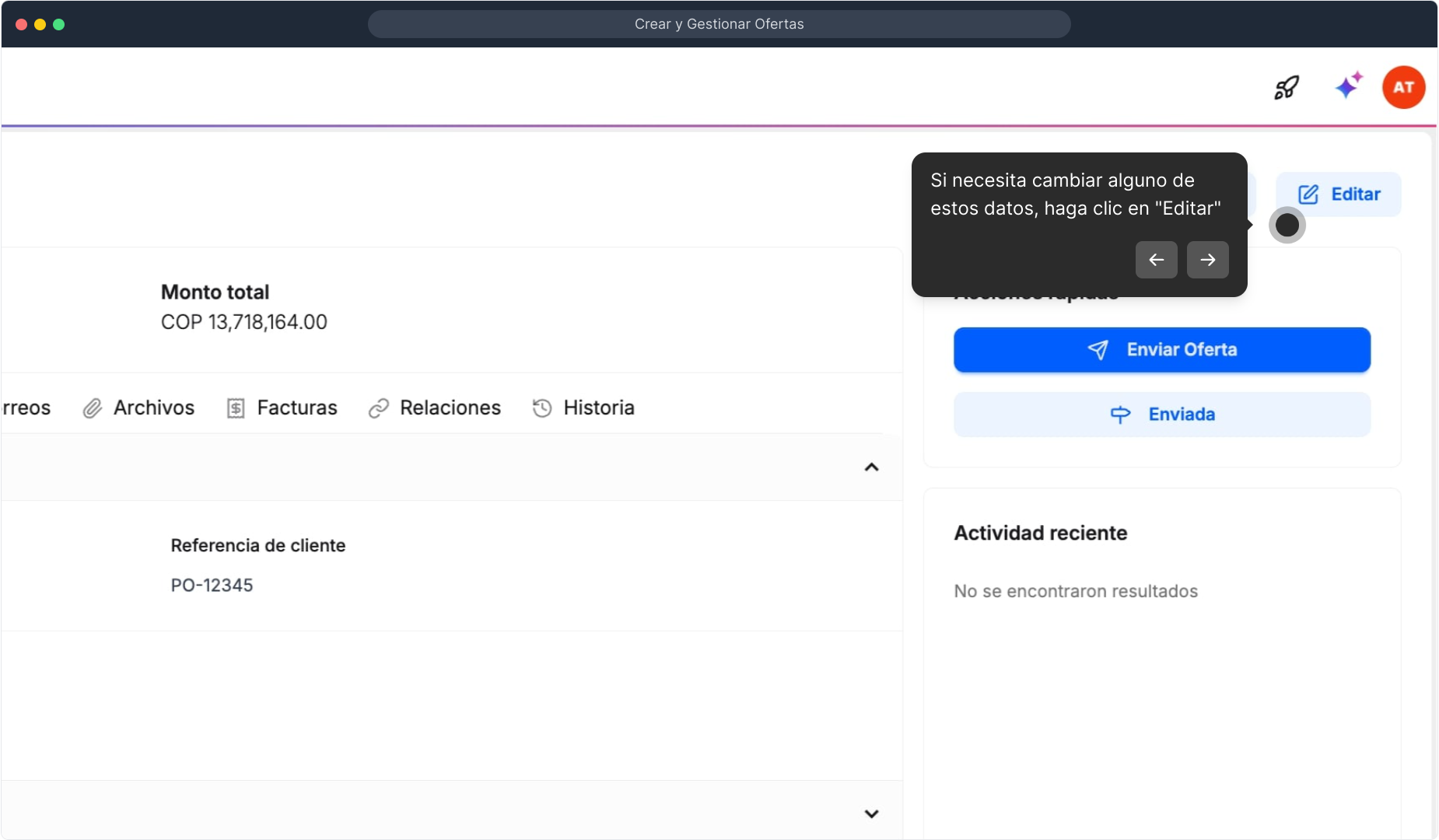Screen dimensions: 1439x840
Task: Click the rocket icon in the header
Action: pos(1287,87)
